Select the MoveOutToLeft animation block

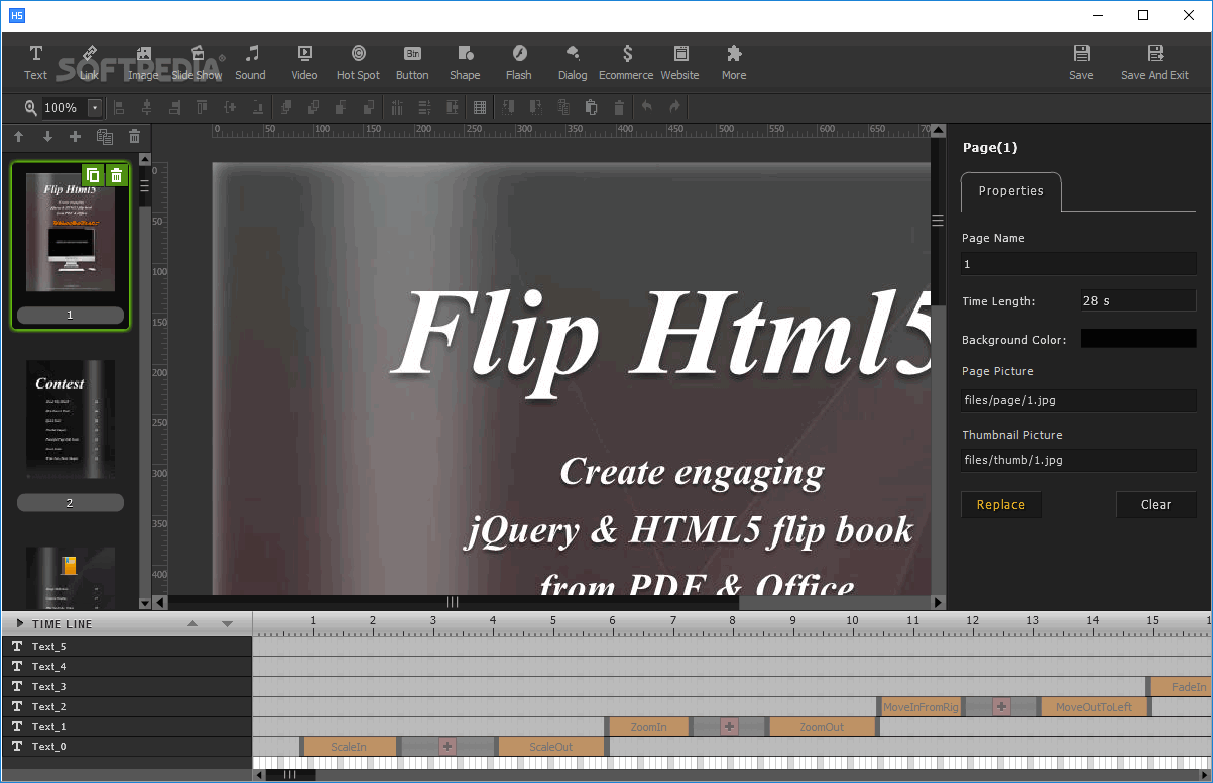pos(1094,707)
